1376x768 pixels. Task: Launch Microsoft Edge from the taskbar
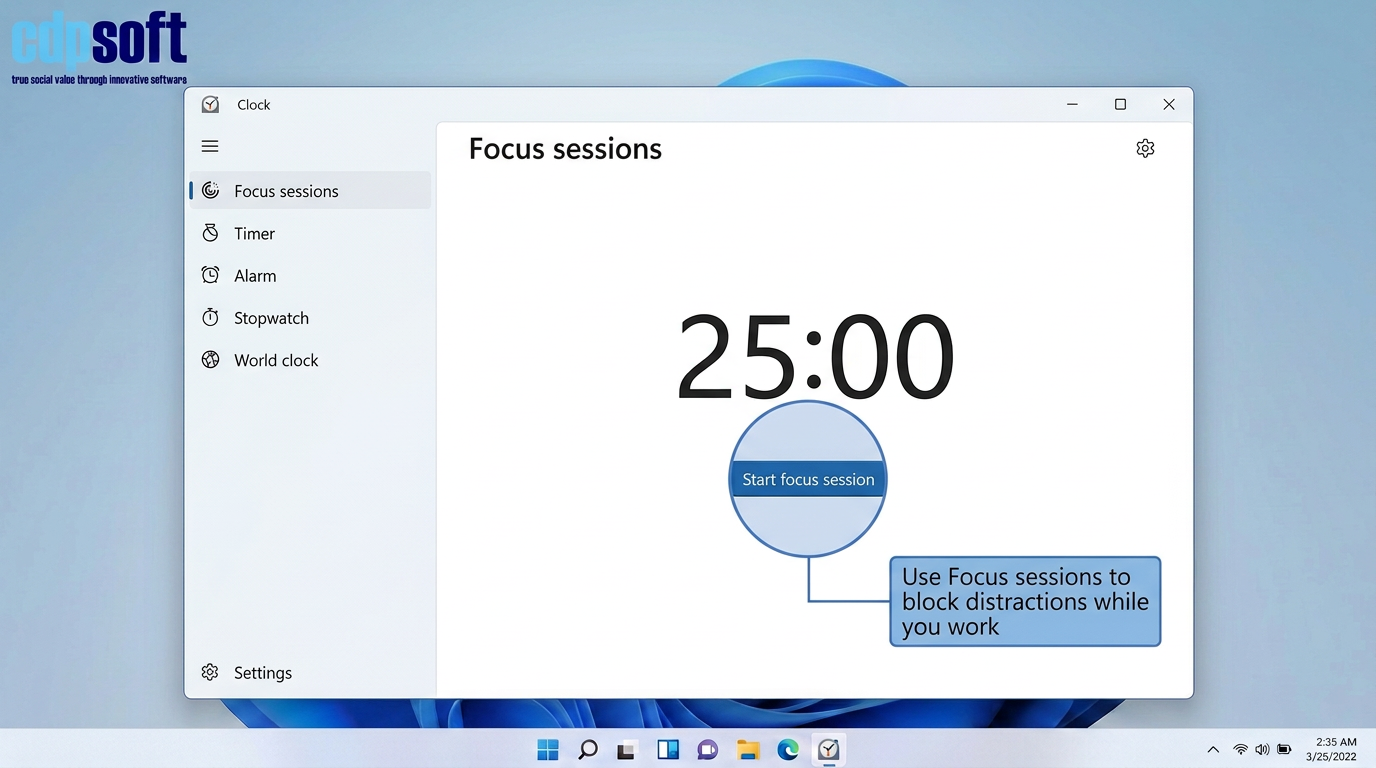788,750
